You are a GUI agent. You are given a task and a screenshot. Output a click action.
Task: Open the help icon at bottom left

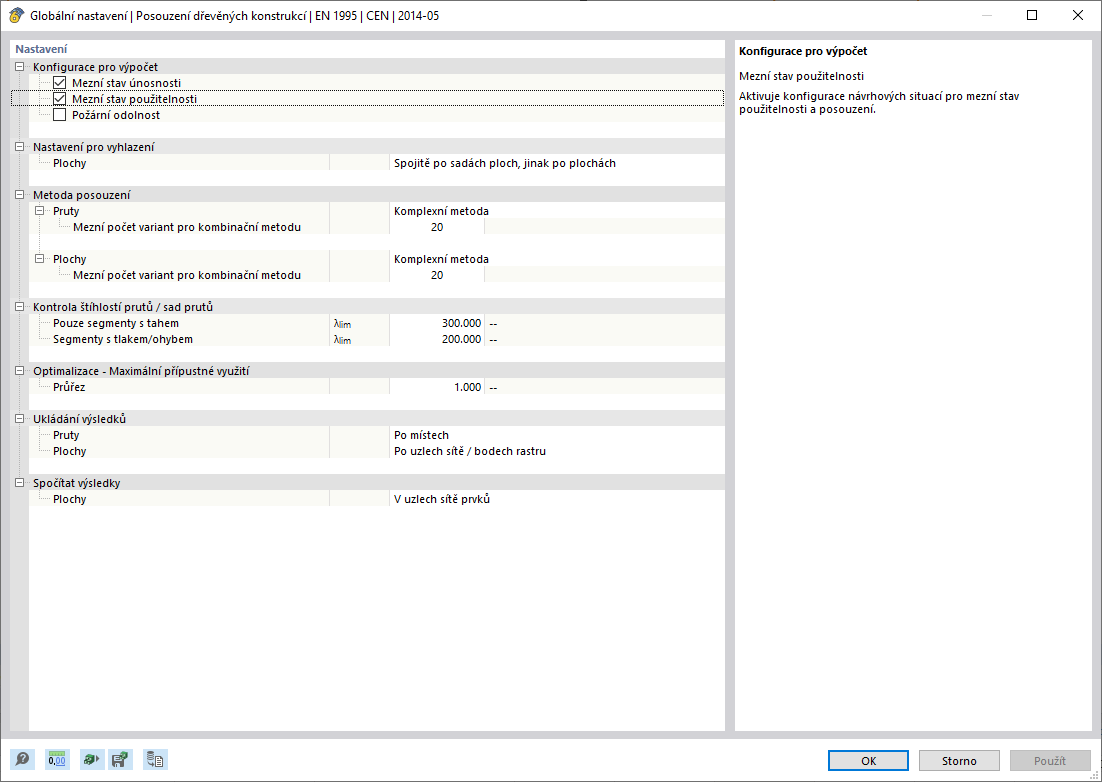[x=22, y=760]
